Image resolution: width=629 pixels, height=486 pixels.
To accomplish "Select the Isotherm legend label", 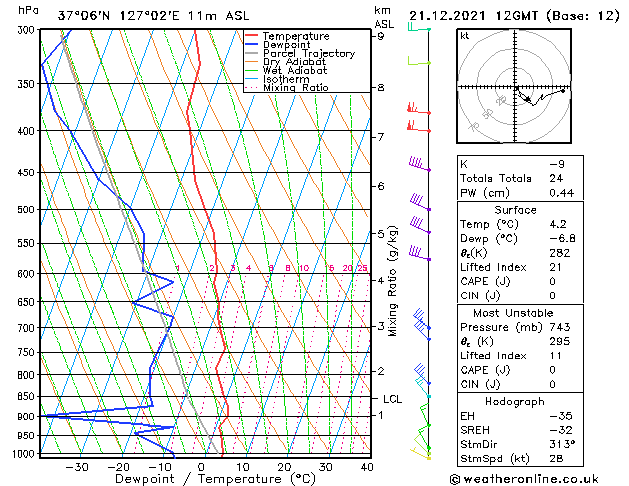I will pos(286,79).
